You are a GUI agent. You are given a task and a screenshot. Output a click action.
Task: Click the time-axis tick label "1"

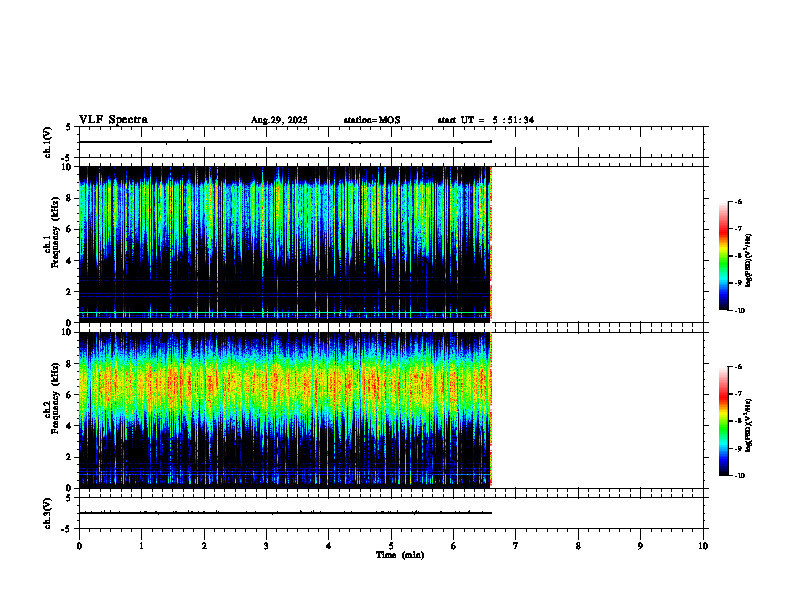tap(141, 546)
